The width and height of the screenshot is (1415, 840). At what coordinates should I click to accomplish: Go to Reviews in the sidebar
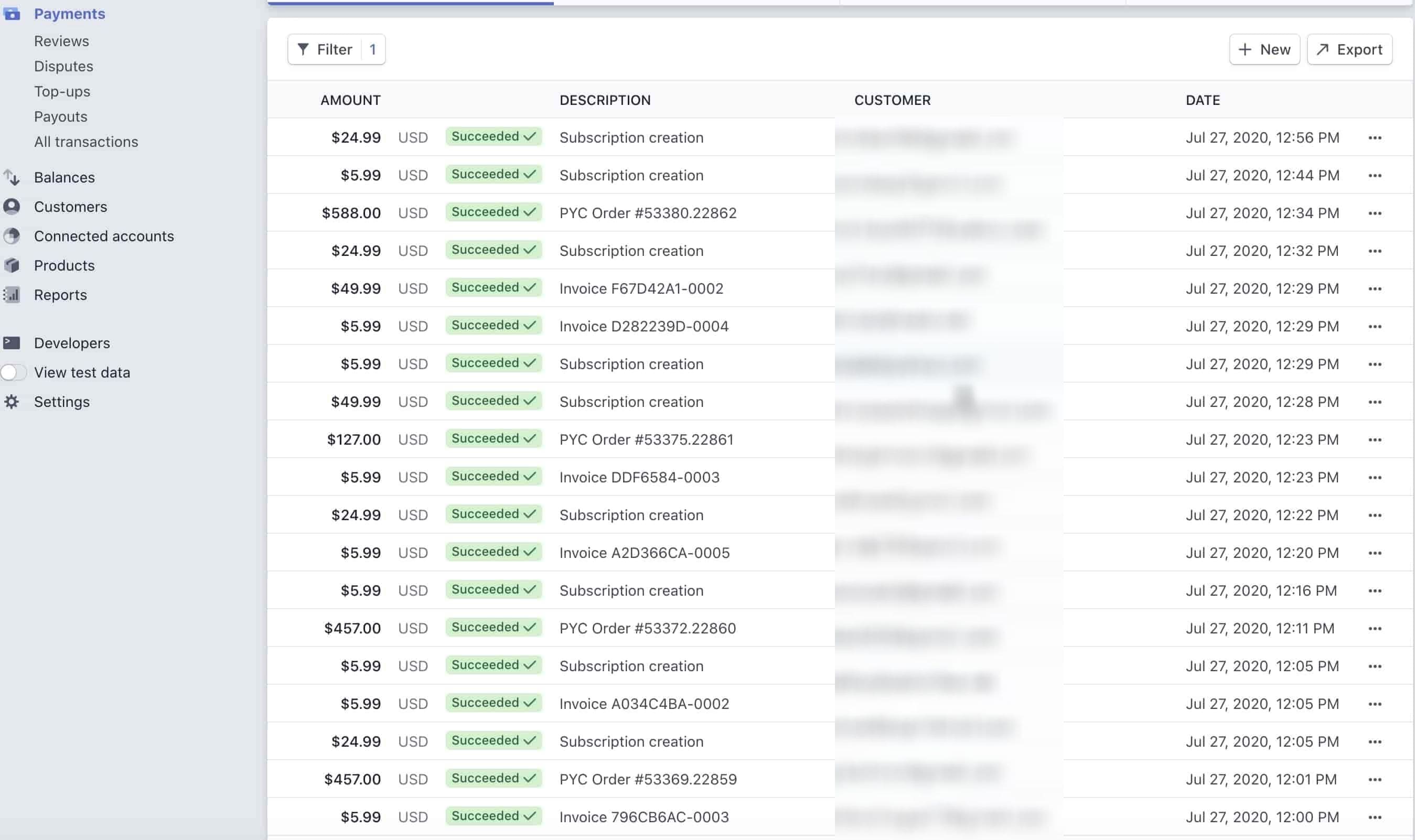pos(61,41)
